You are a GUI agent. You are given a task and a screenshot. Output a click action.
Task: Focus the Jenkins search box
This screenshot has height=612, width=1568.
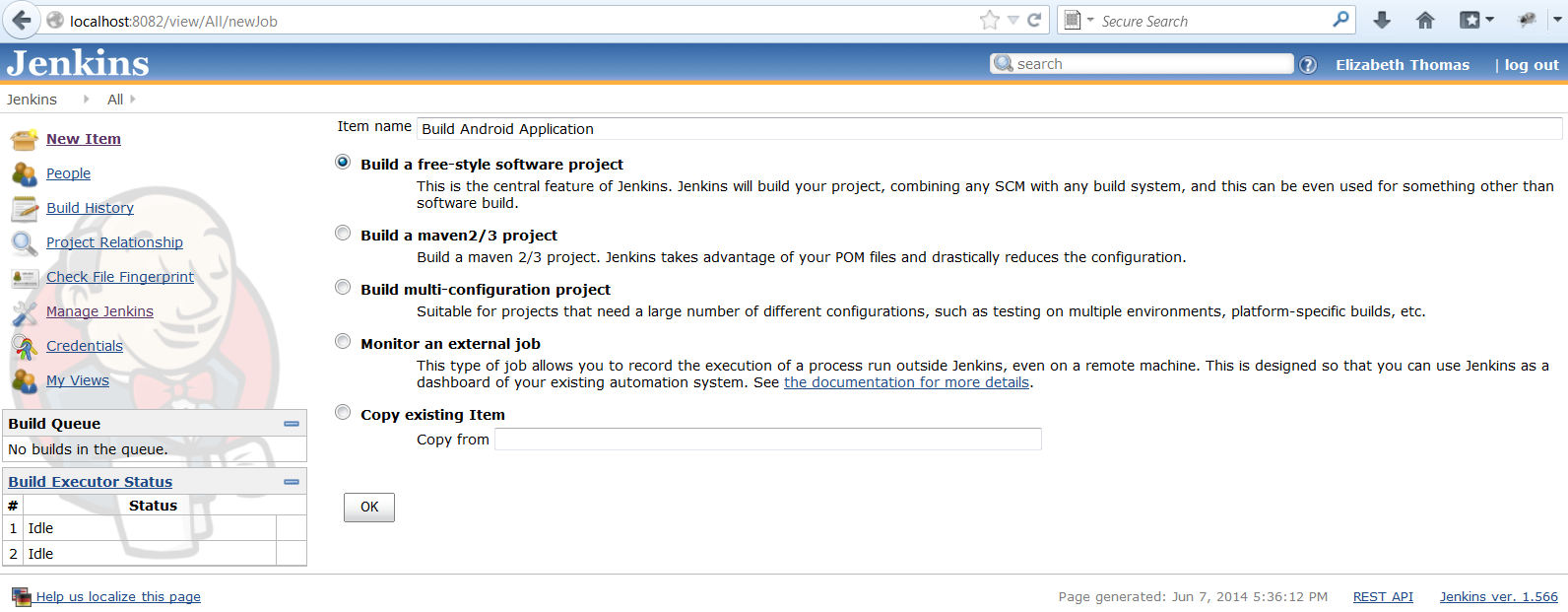pos(1142,64)
